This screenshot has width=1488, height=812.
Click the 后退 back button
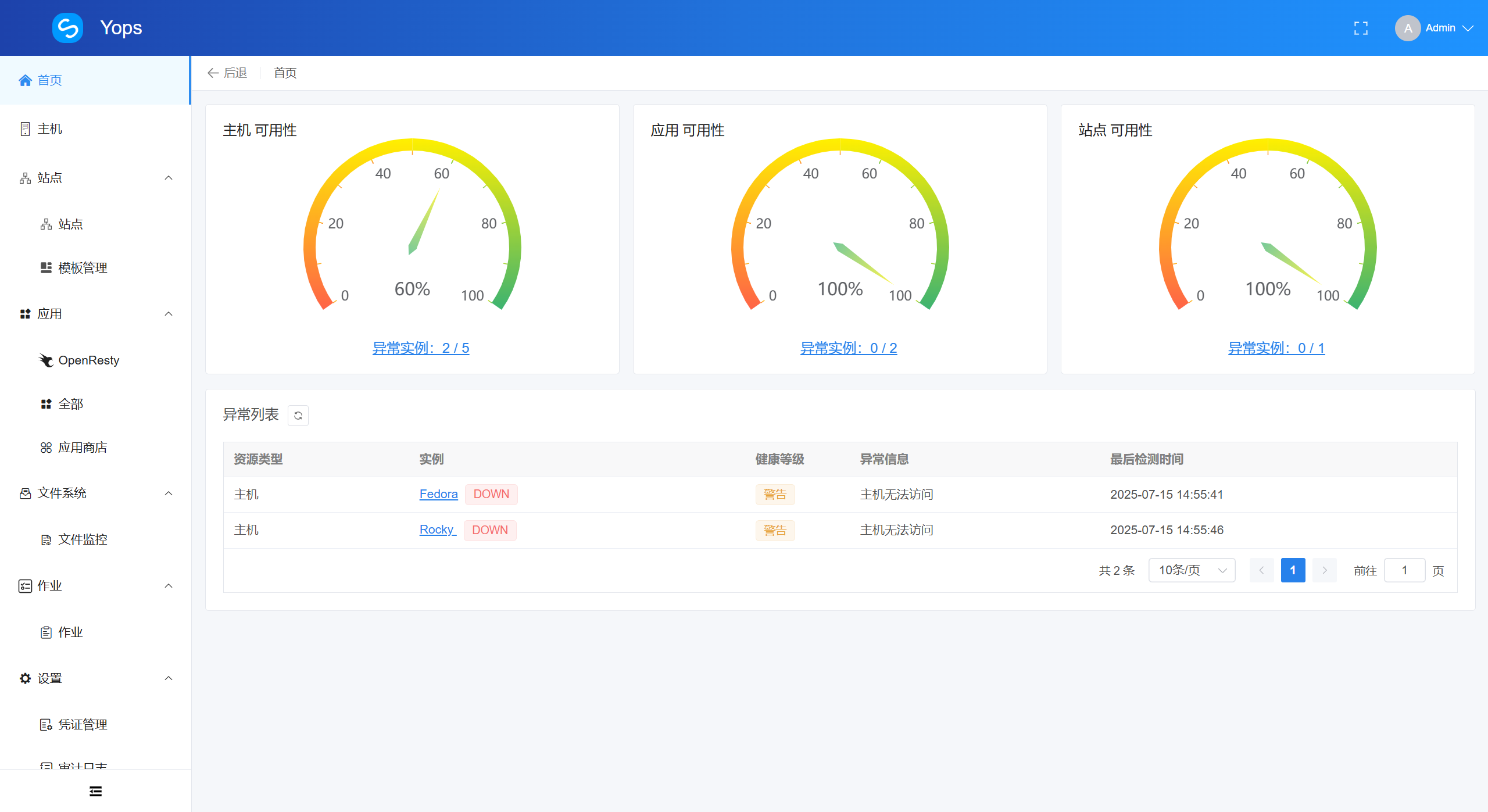point(227,73)
